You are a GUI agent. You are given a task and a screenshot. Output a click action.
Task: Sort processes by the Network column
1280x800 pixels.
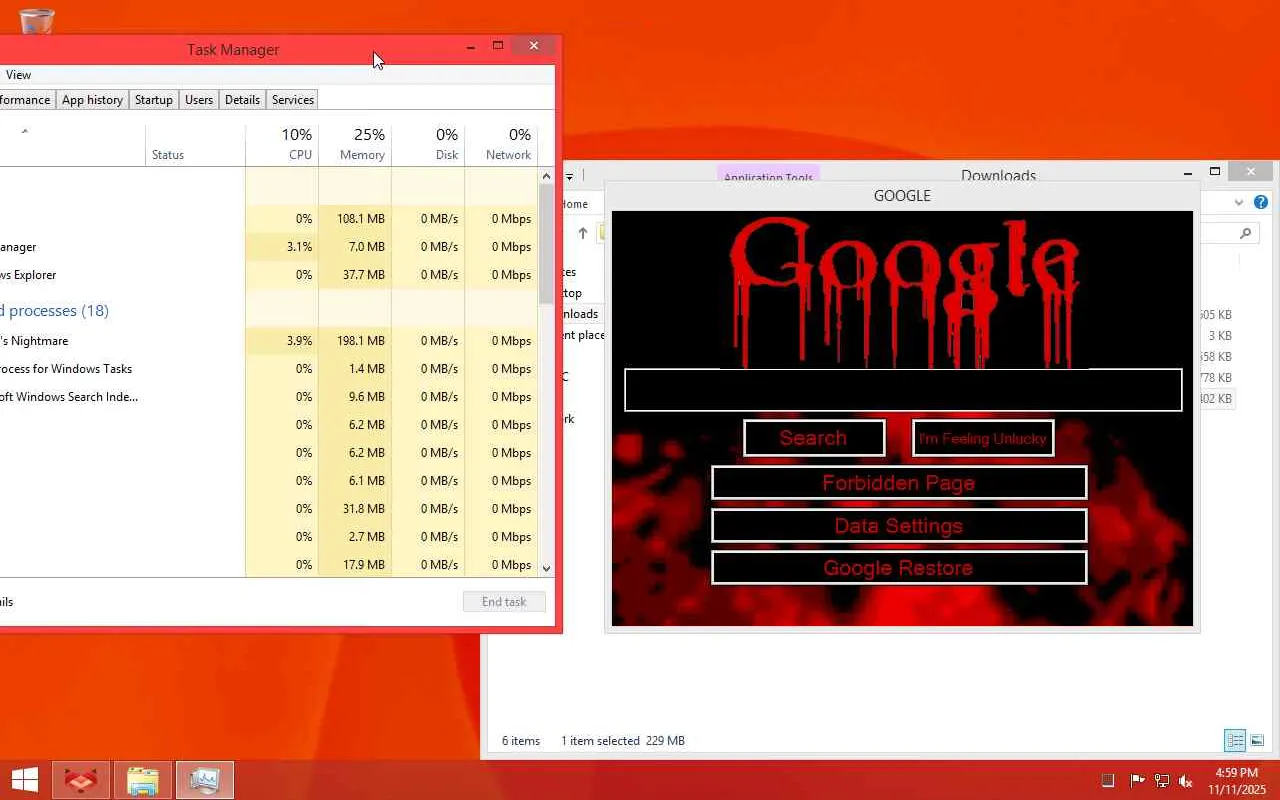[x=501, y=144]
